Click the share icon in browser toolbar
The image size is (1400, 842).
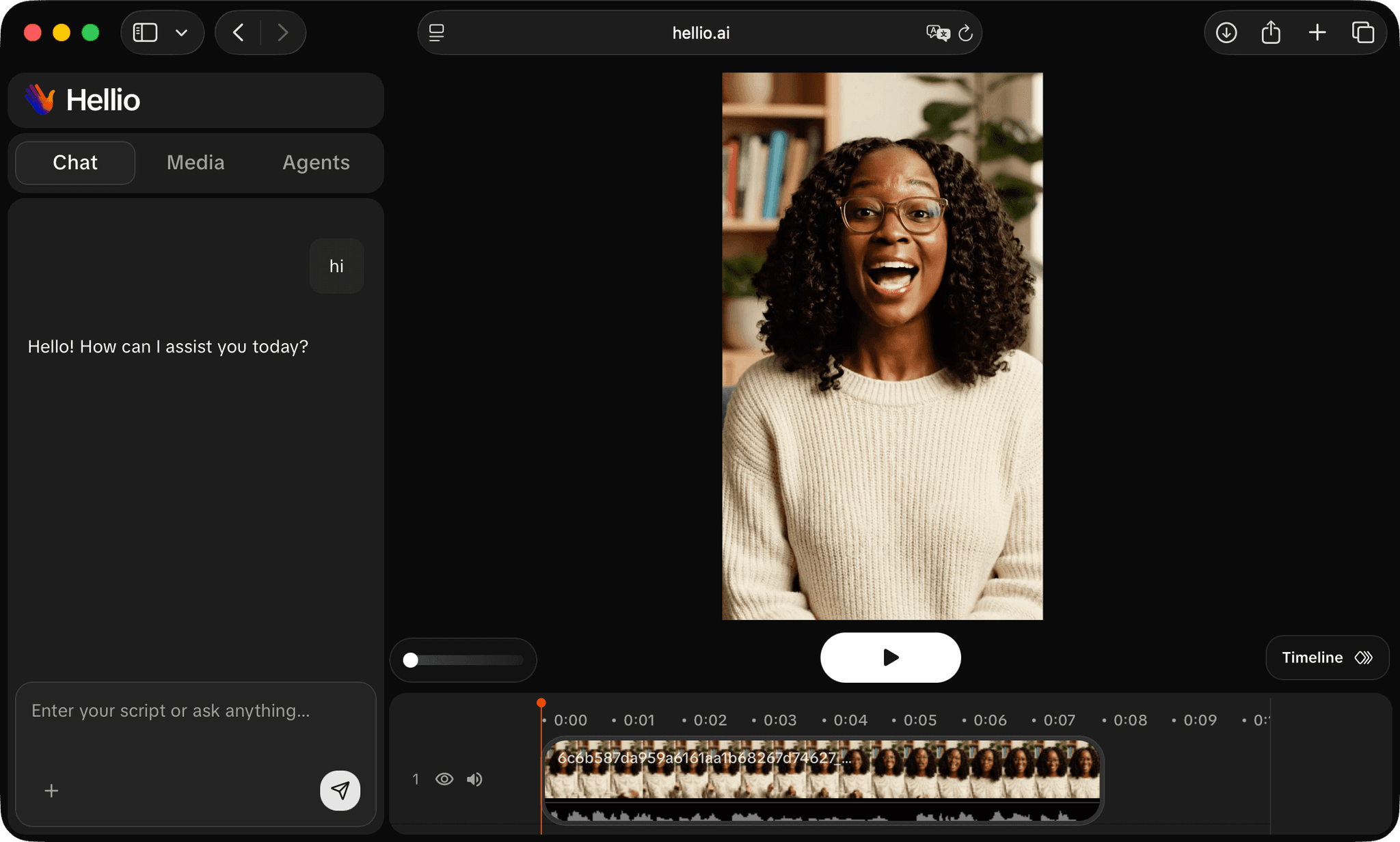pyautogui.click(x=1271, y=33)
